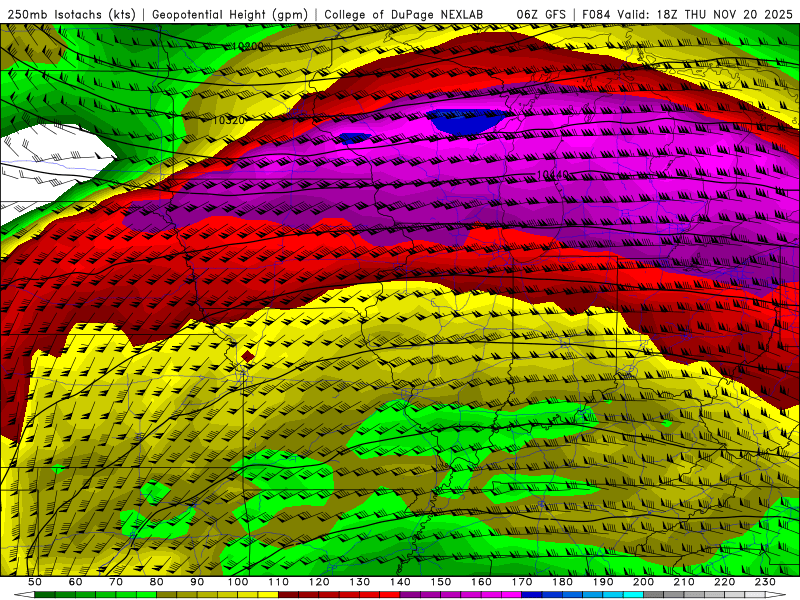Click the colorbar value 170

tap(522, 582)
